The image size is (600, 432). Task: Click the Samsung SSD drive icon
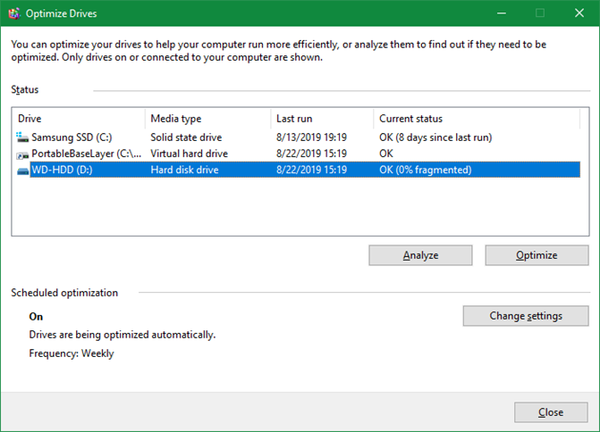click(23, 137)
